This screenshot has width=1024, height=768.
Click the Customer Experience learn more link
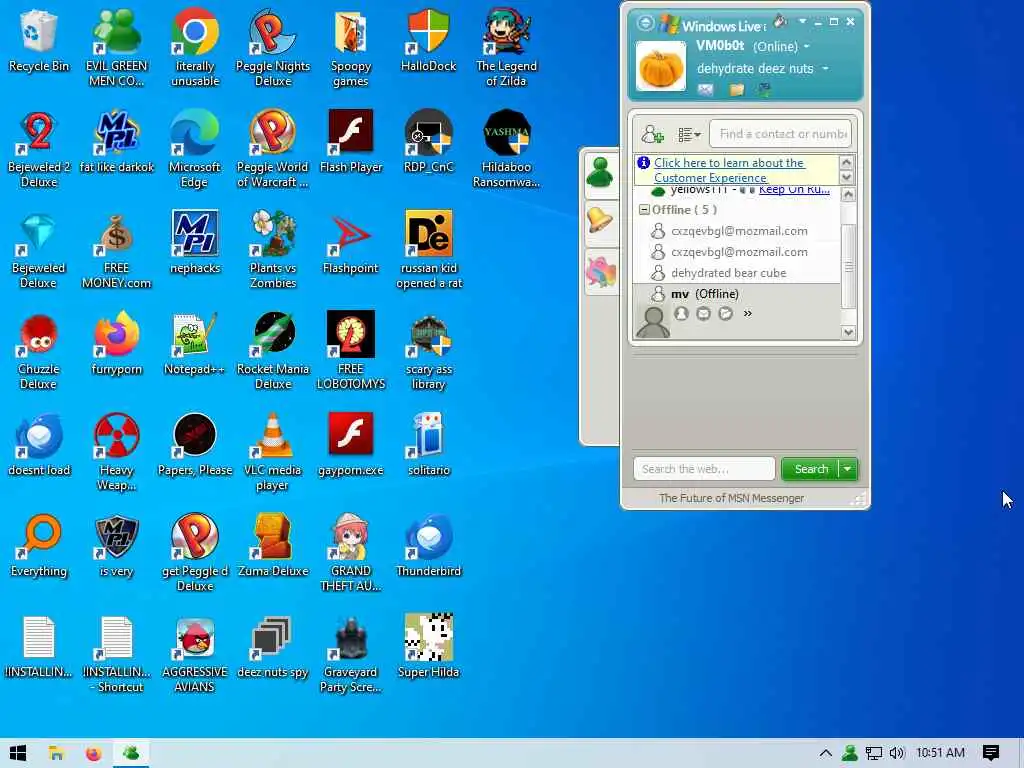click(x=729, y=170)
